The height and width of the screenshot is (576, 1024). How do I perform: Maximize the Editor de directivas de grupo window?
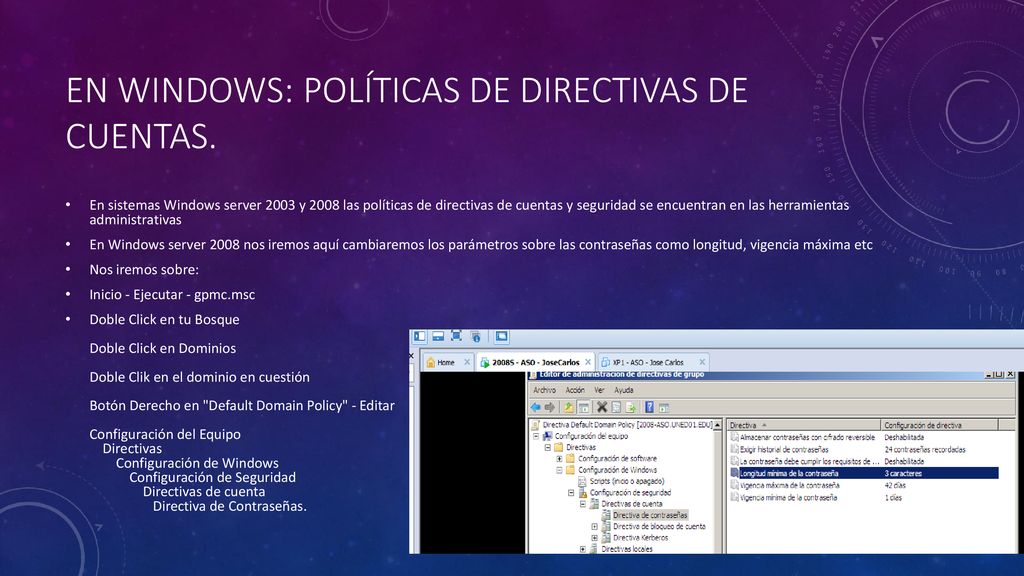[x=999, y=375]
